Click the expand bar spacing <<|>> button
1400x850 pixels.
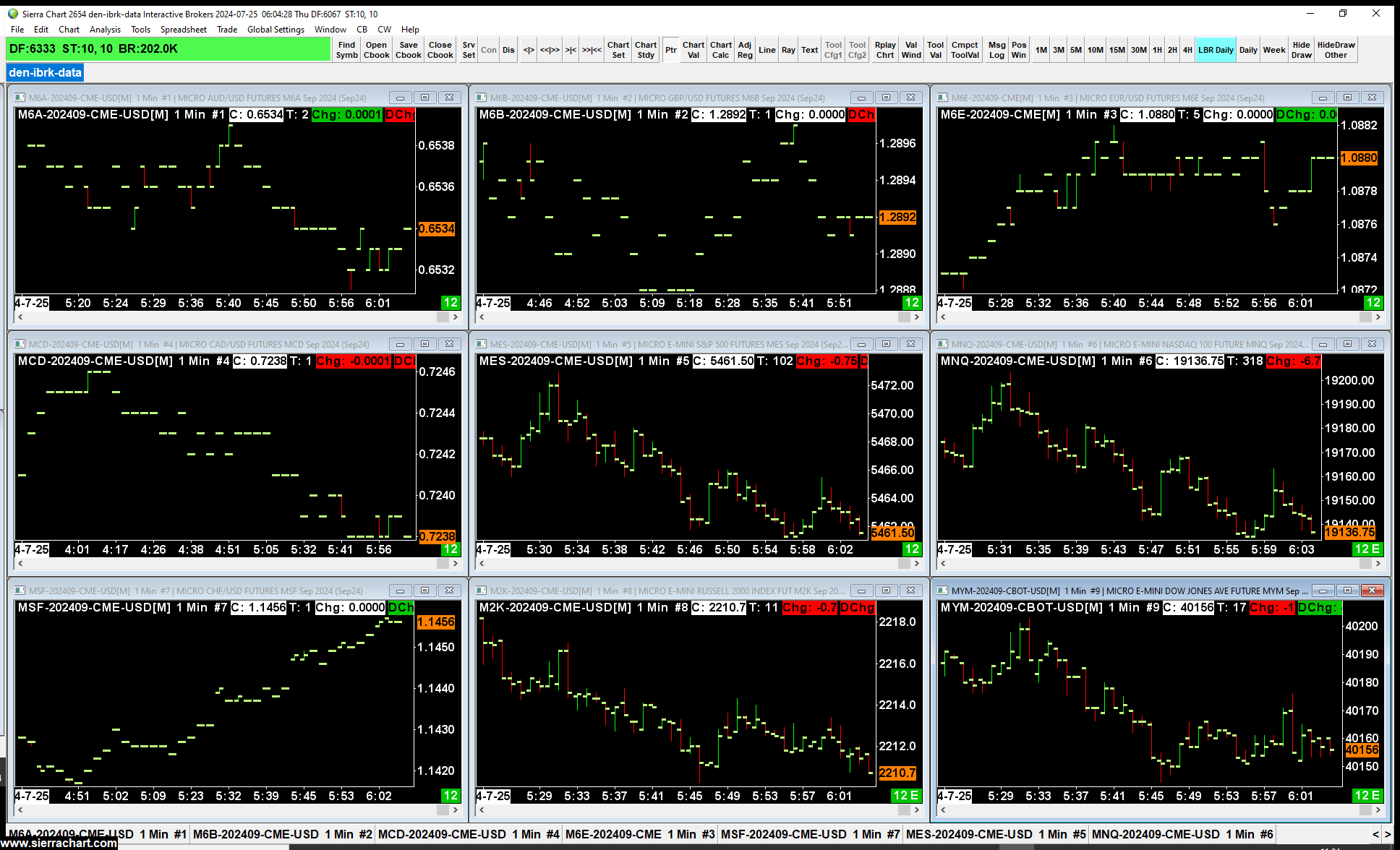pos(550,50)
